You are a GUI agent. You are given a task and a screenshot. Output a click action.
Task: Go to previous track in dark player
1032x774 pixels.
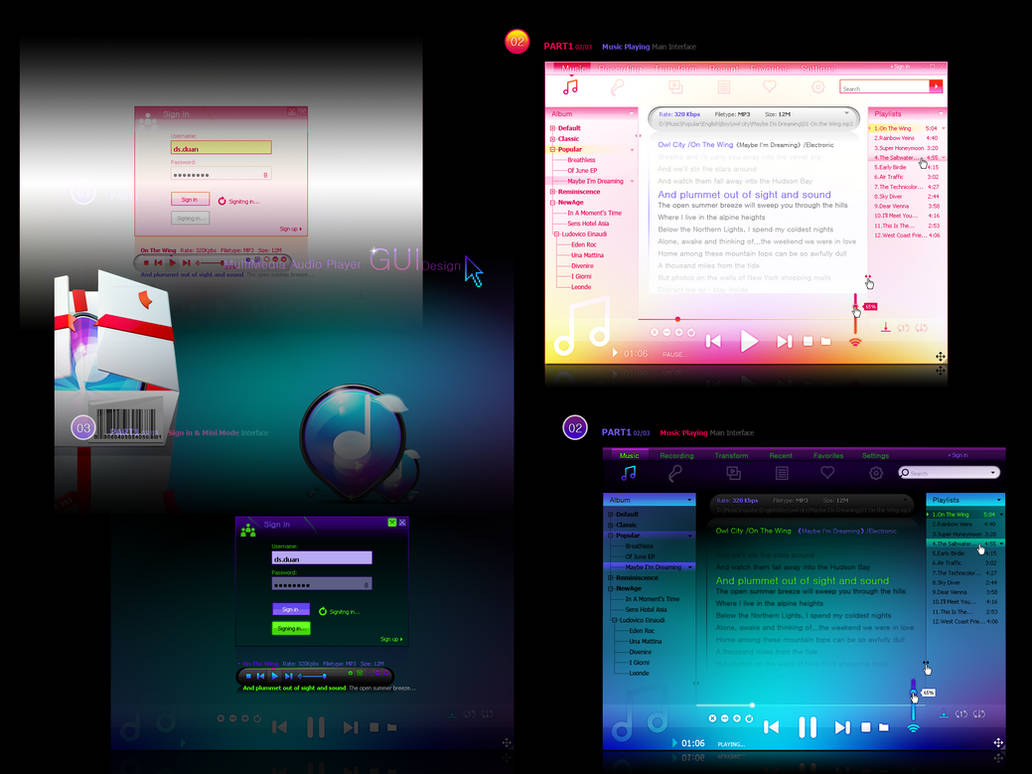click(771, 727)
